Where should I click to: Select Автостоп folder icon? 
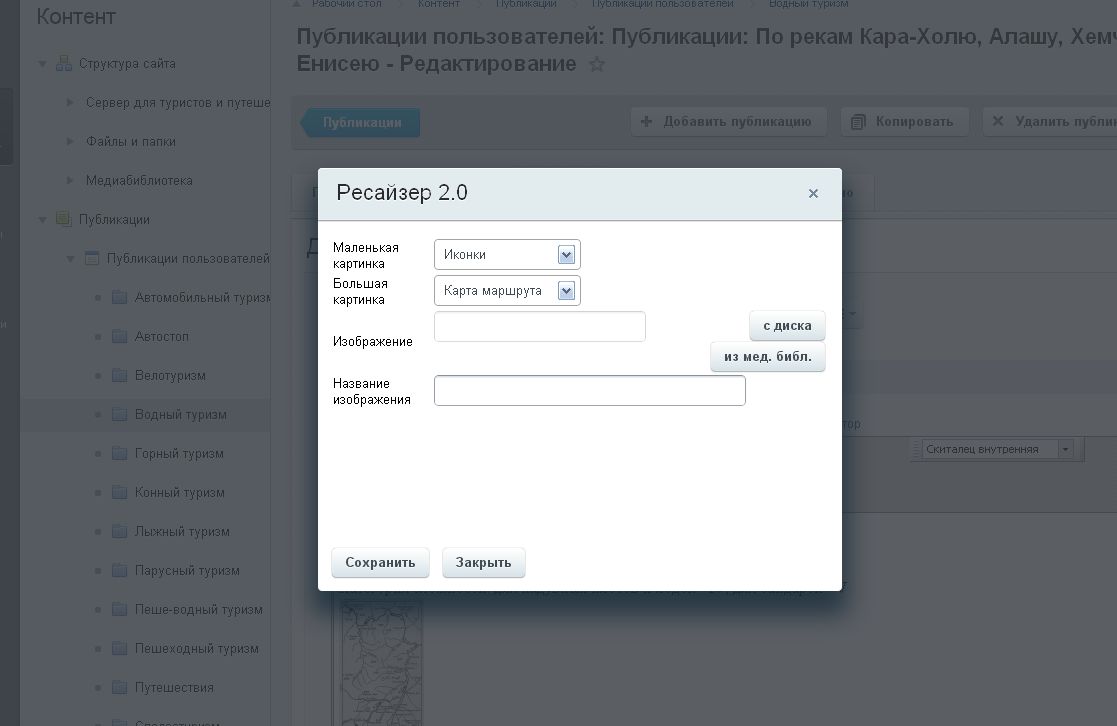pyautogui.click(x=120, y=336)
